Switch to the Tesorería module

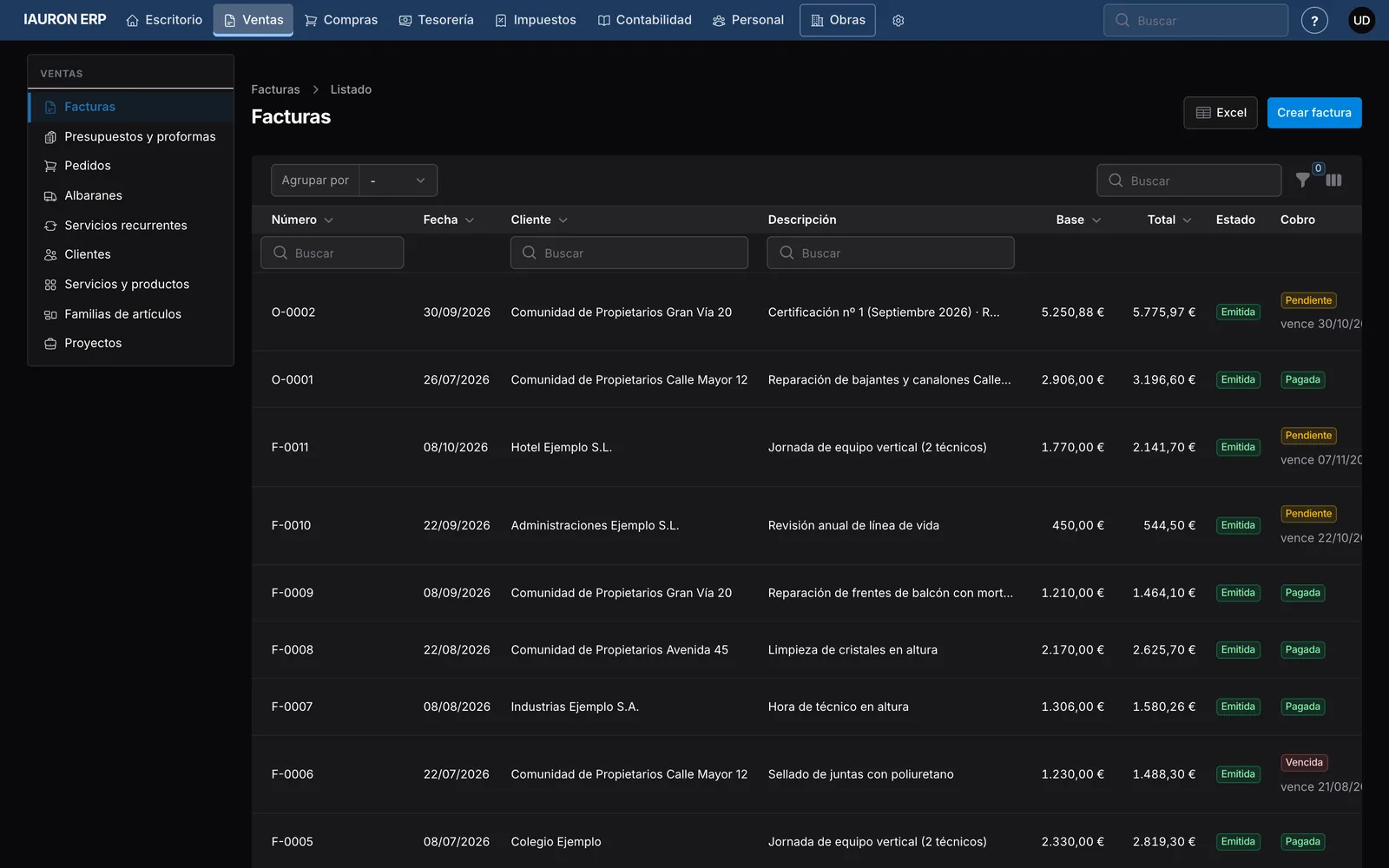coord(437,20)
